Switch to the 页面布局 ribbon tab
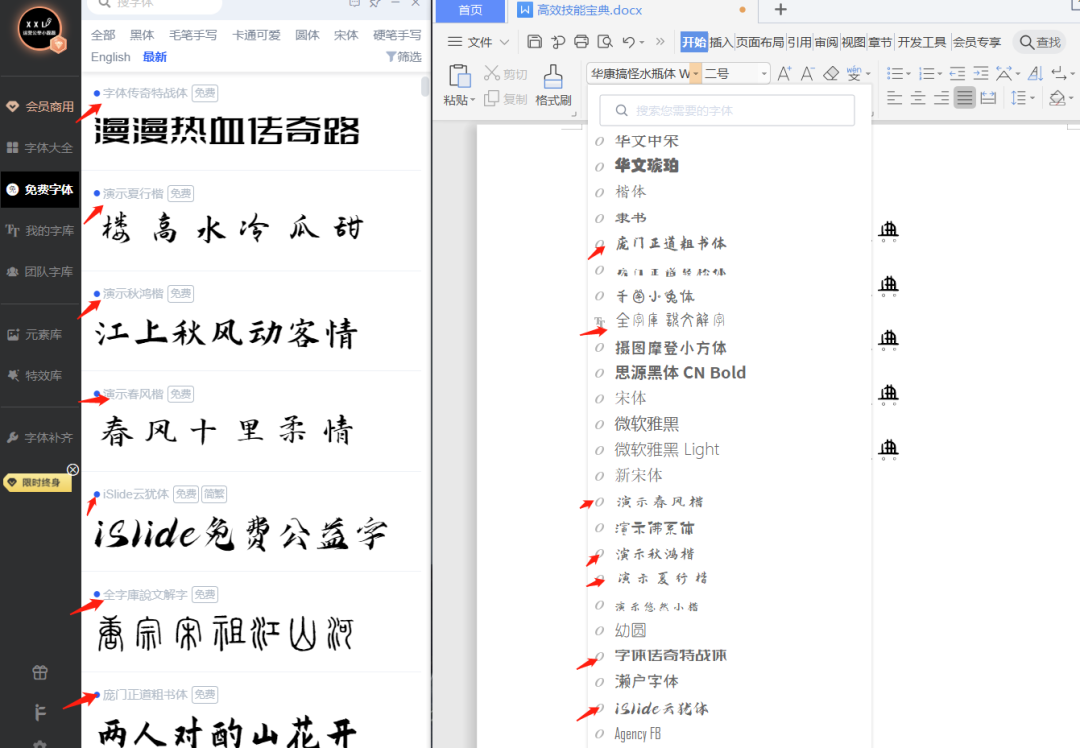1080x748 pixels. [x=760, y=42]
